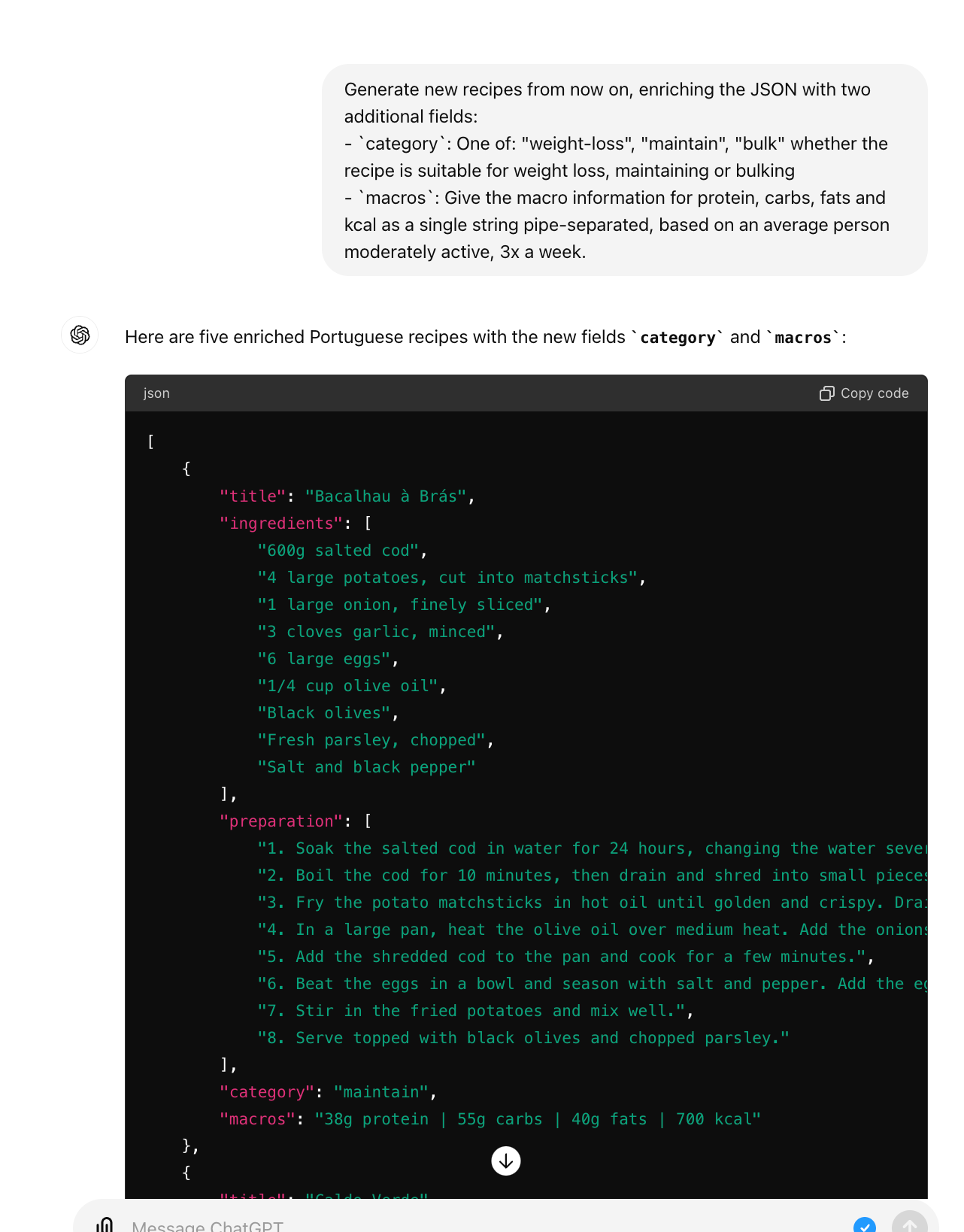Click the user prompt message bubble

(x=625, y=170)
